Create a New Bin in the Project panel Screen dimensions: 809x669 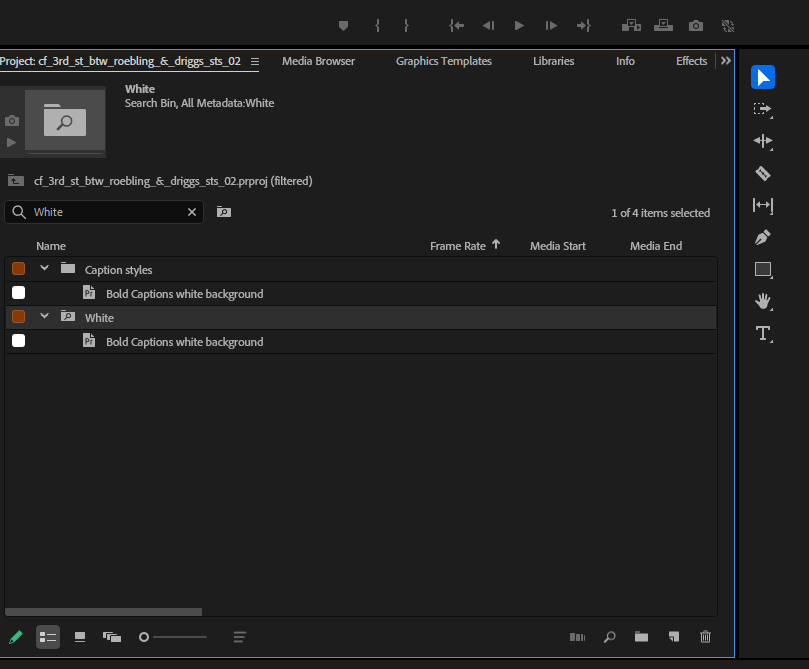click(641, 637)
